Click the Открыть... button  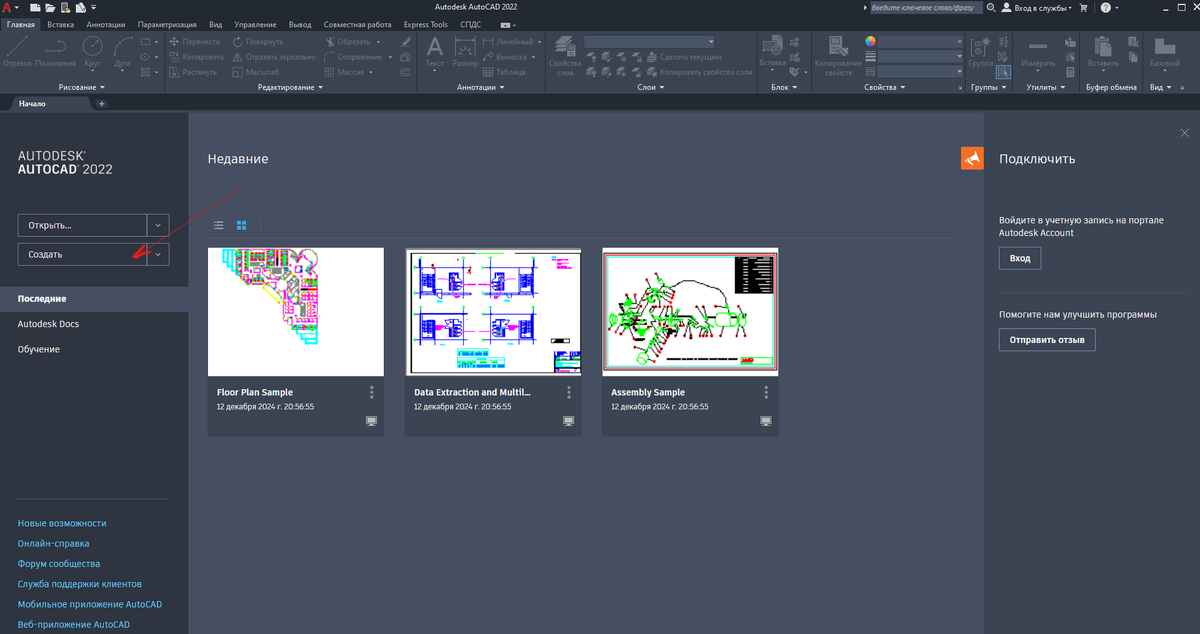coord(82,225)
